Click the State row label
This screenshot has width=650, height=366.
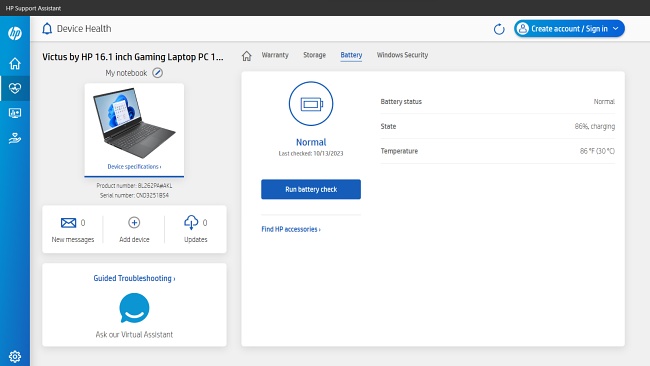tap(388, 126)
